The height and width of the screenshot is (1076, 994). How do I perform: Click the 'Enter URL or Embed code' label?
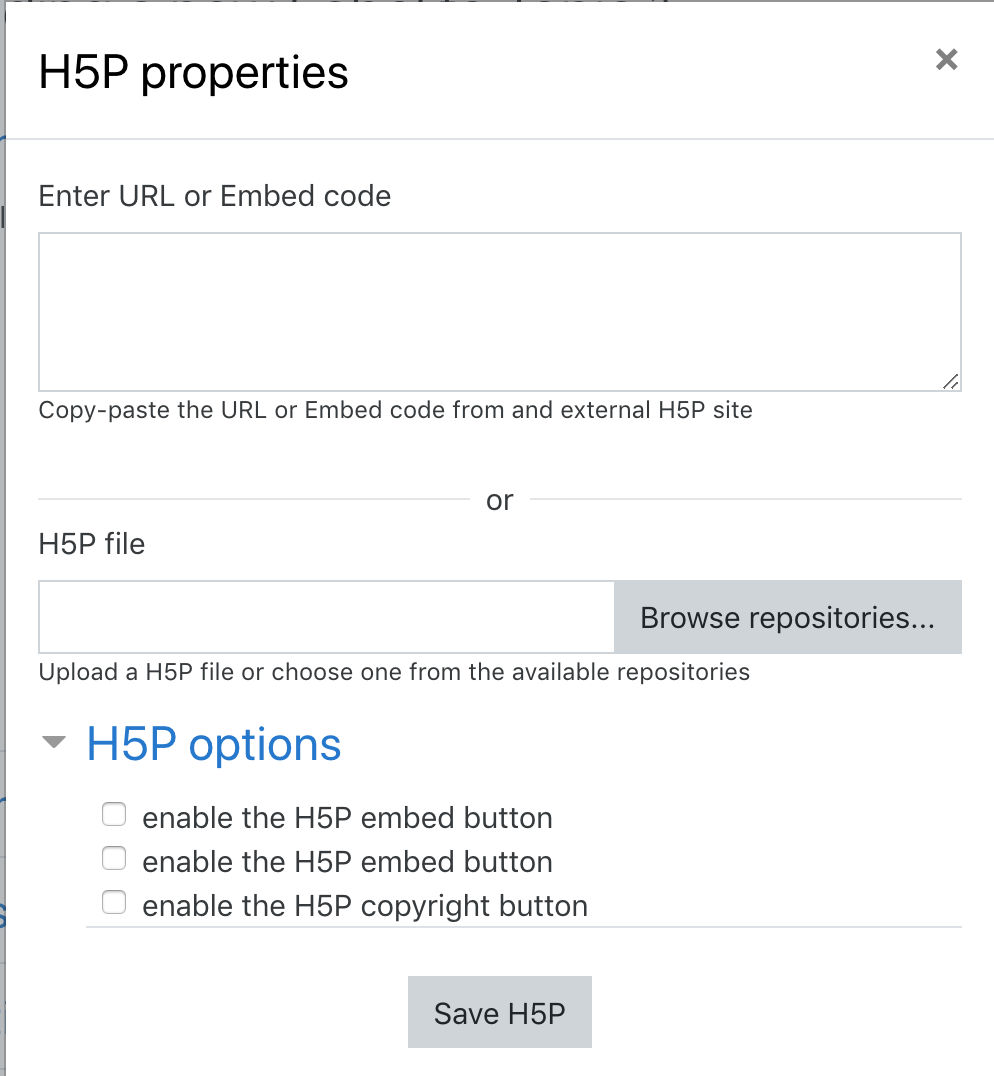215,196
